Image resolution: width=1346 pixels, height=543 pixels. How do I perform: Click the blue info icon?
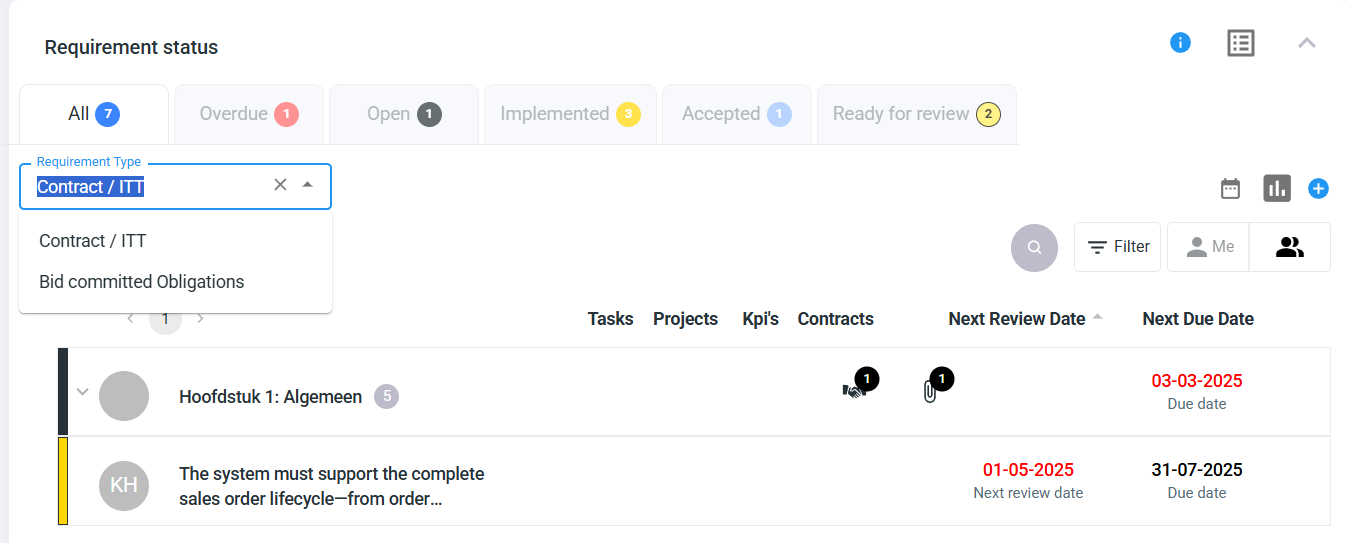1180,43
